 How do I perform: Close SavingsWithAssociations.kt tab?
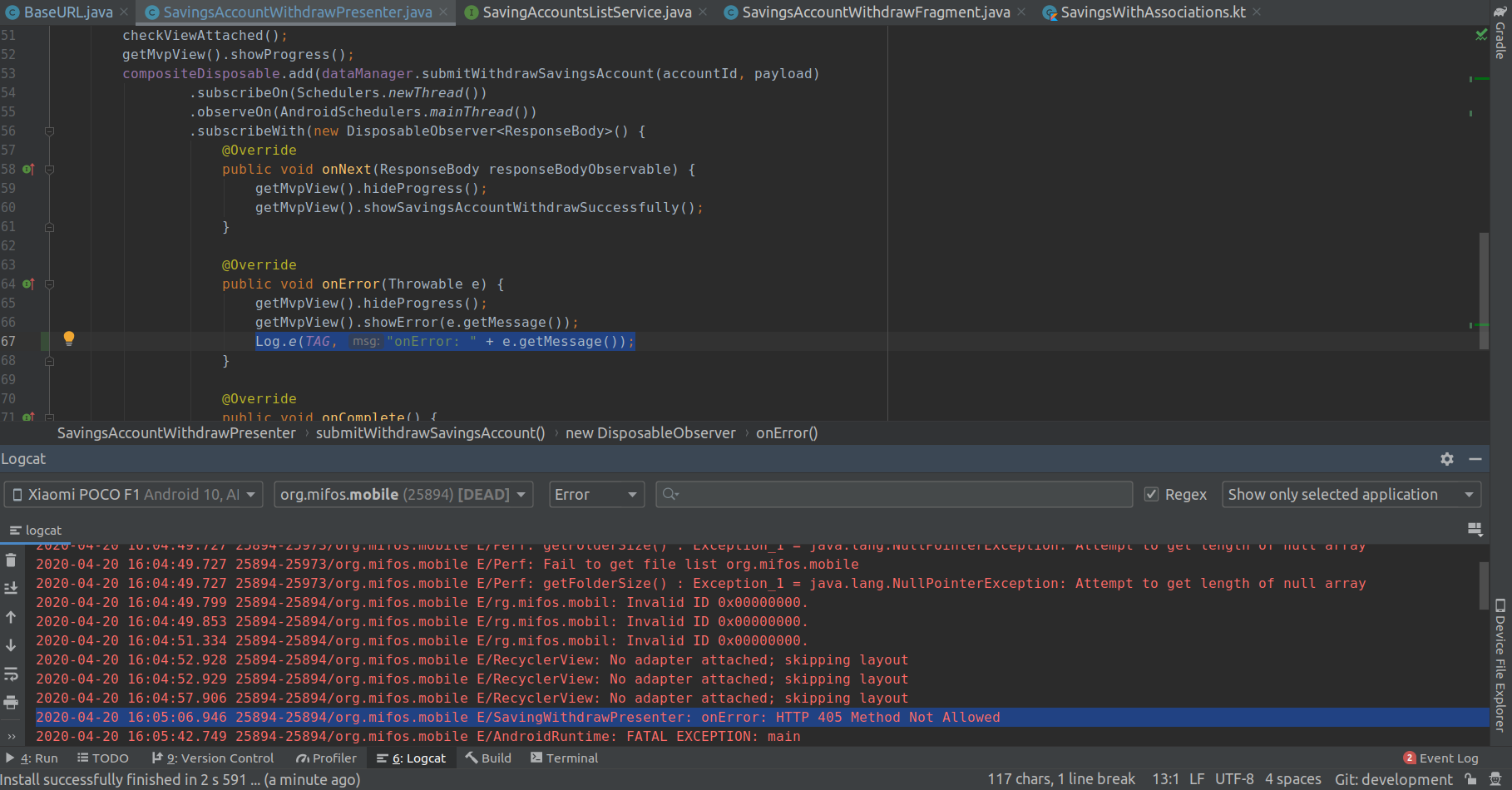pyautogui.click(x=1257, y=12)
